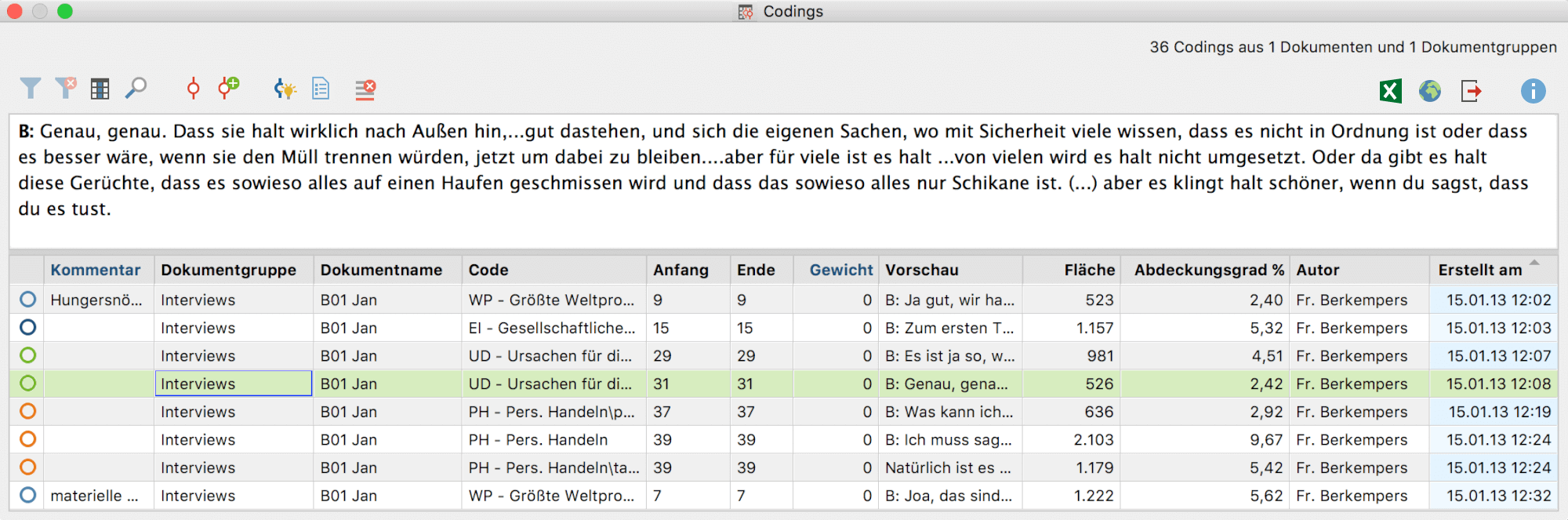Click the preview cell B: Joa, das sind...
The width and height of the screenshot is (1568, 520).
[950, 496]
